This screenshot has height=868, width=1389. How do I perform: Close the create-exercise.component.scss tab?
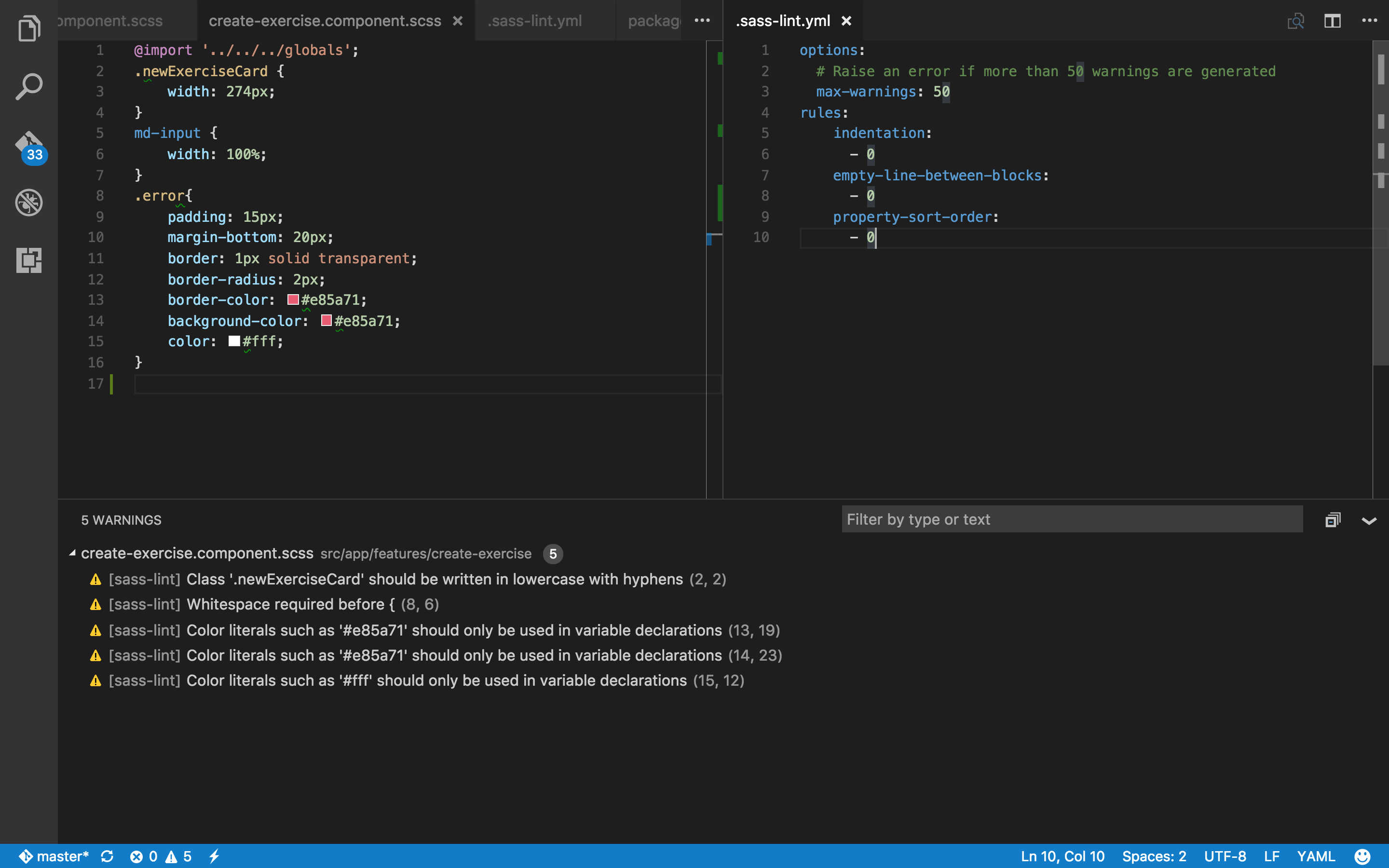coord(457,21)
